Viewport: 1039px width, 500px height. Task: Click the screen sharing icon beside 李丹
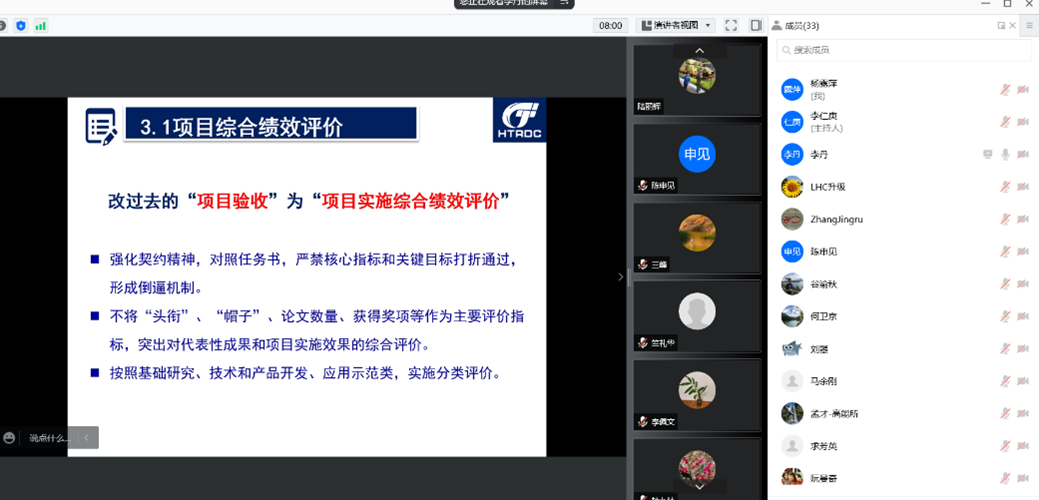click(987, 155)
